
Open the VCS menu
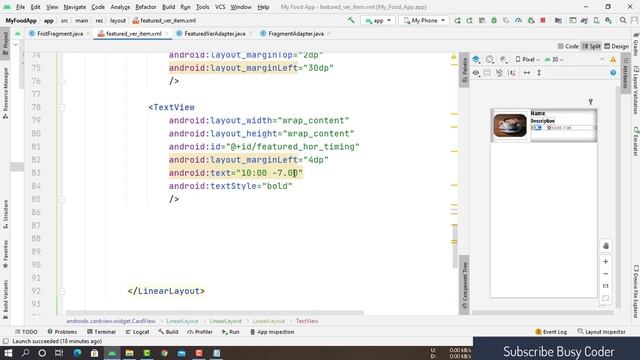(x=220, y=7)
